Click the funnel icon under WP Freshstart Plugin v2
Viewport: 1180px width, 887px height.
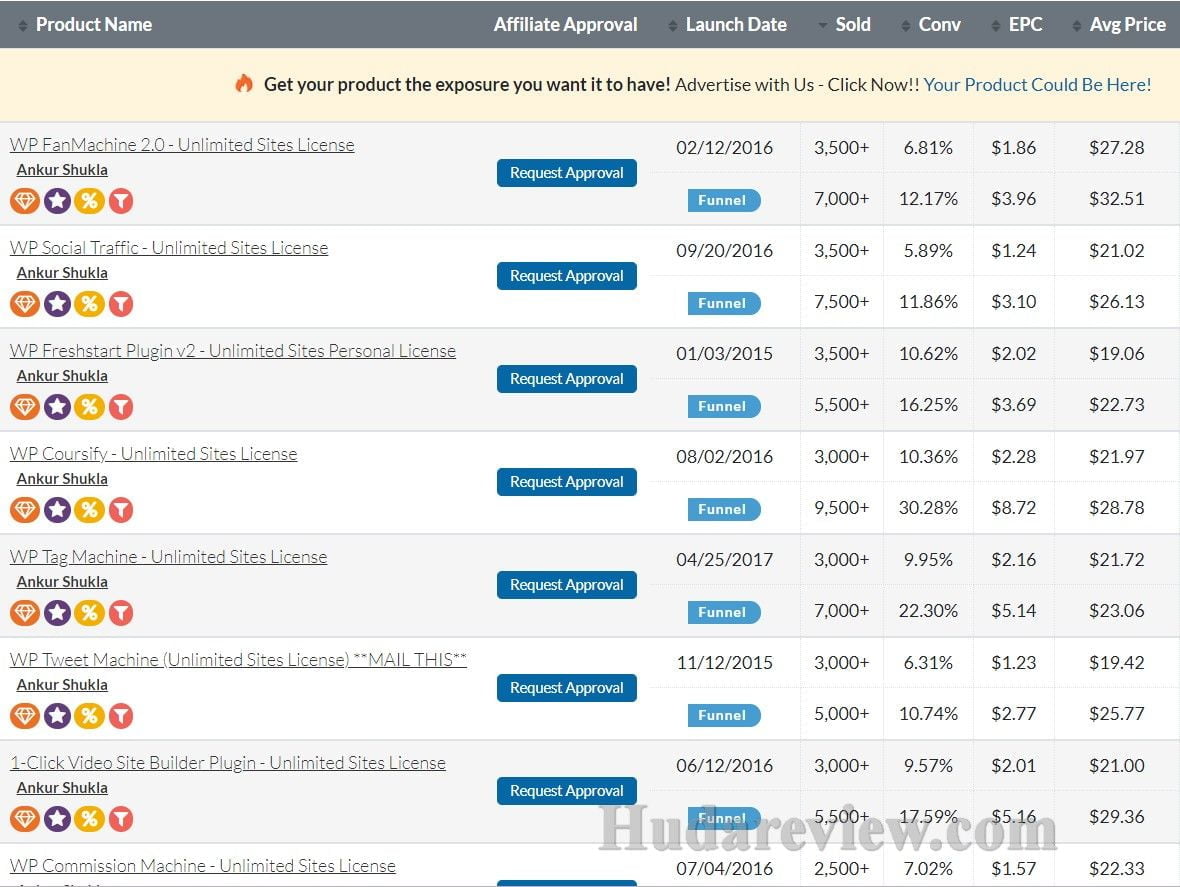point(120,407)
